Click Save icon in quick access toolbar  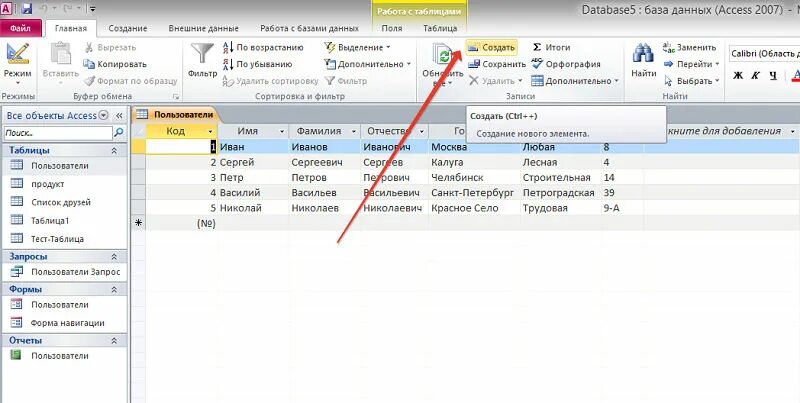pos(27,9)
